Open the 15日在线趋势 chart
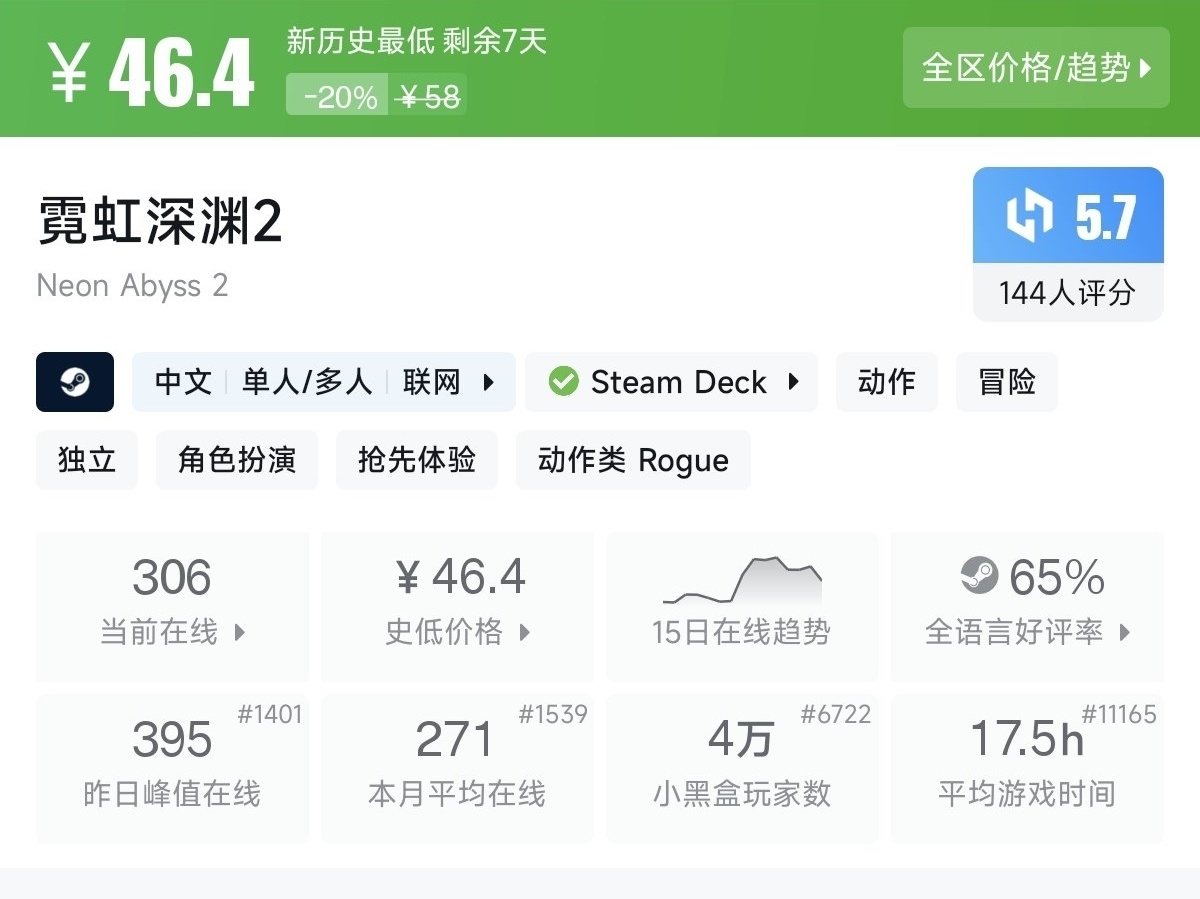Image resolution: width=1200 pixels, height=899 pixels. pyautogui.click(x=742, y=606)
